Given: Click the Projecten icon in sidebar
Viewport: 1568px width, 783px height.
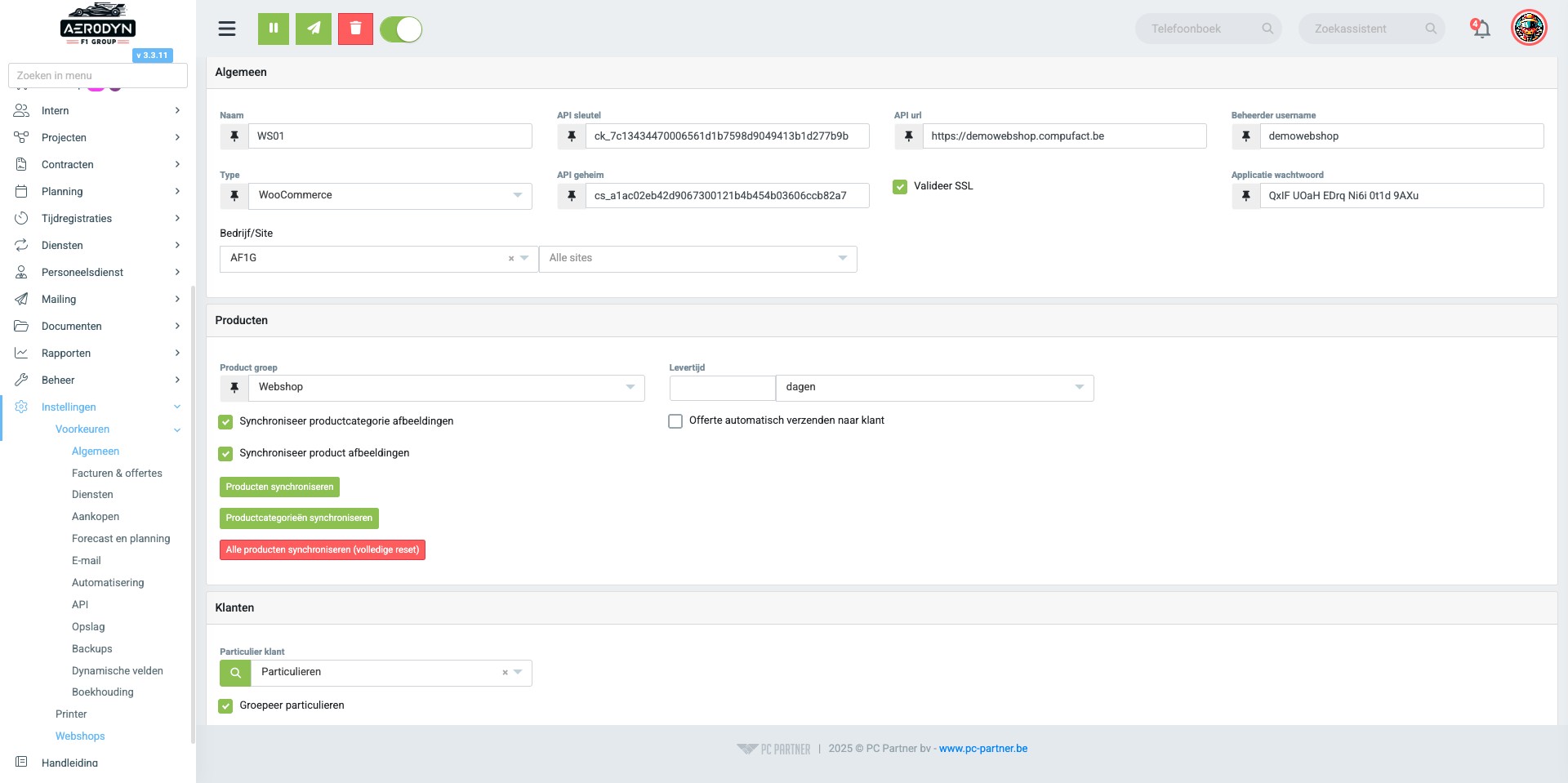Looking at the screenshot, I should [x=21, y=137].
